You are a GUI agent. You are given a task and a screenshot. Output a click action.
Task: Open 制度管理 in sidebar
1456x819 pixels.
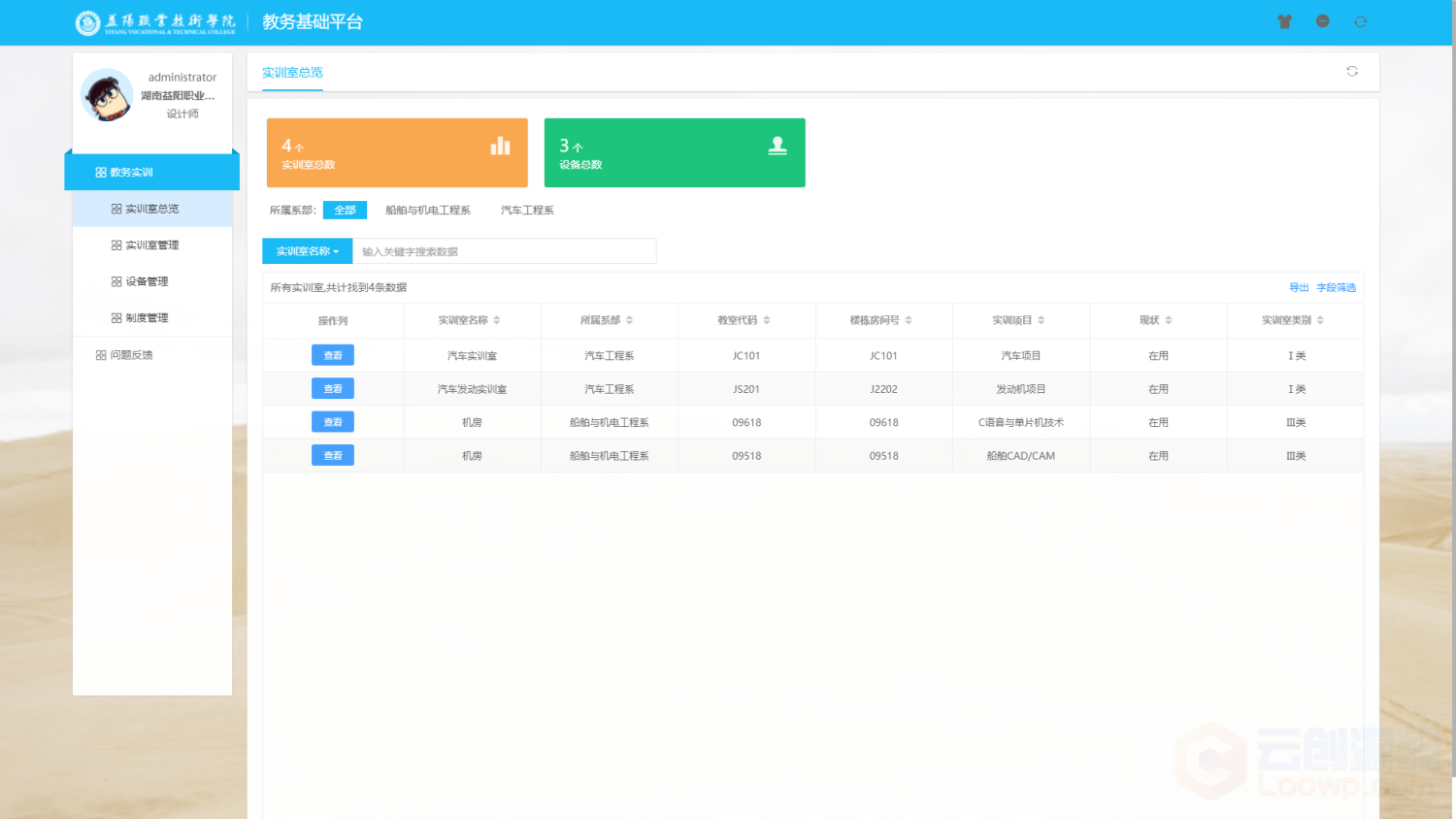tap(152, 318)
